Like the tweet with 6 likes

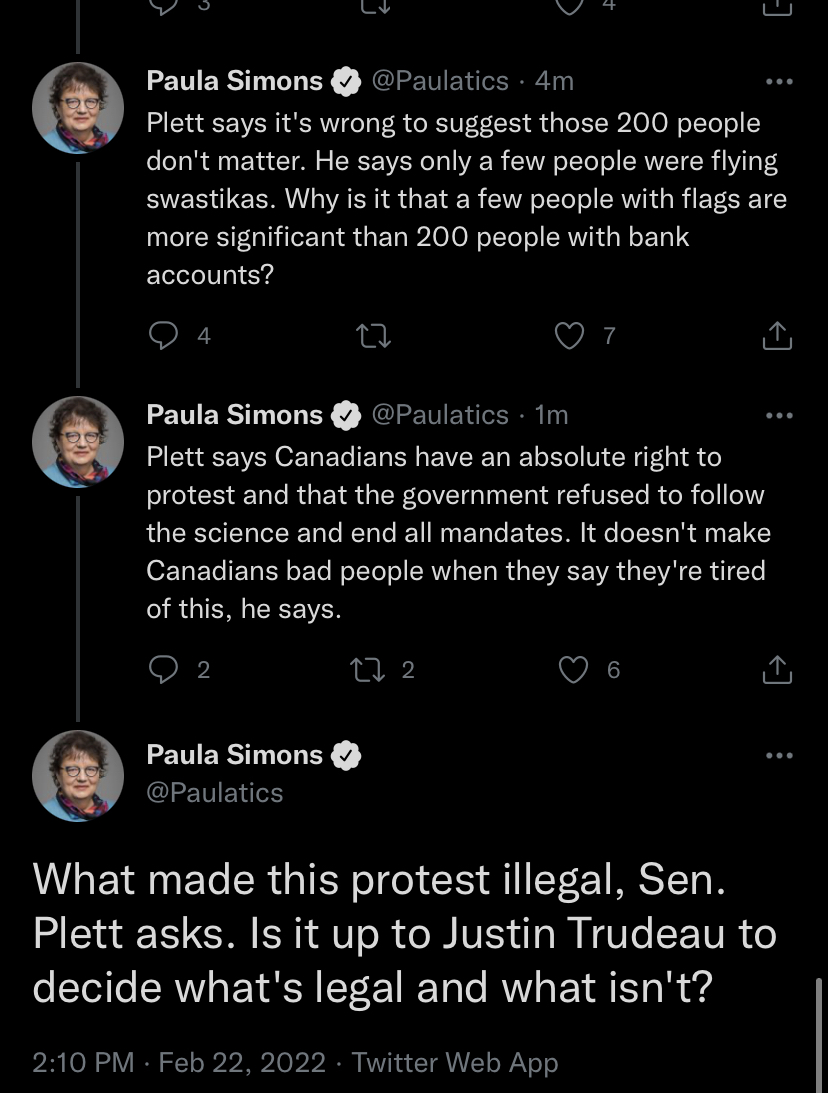click(x=574, y=670)
